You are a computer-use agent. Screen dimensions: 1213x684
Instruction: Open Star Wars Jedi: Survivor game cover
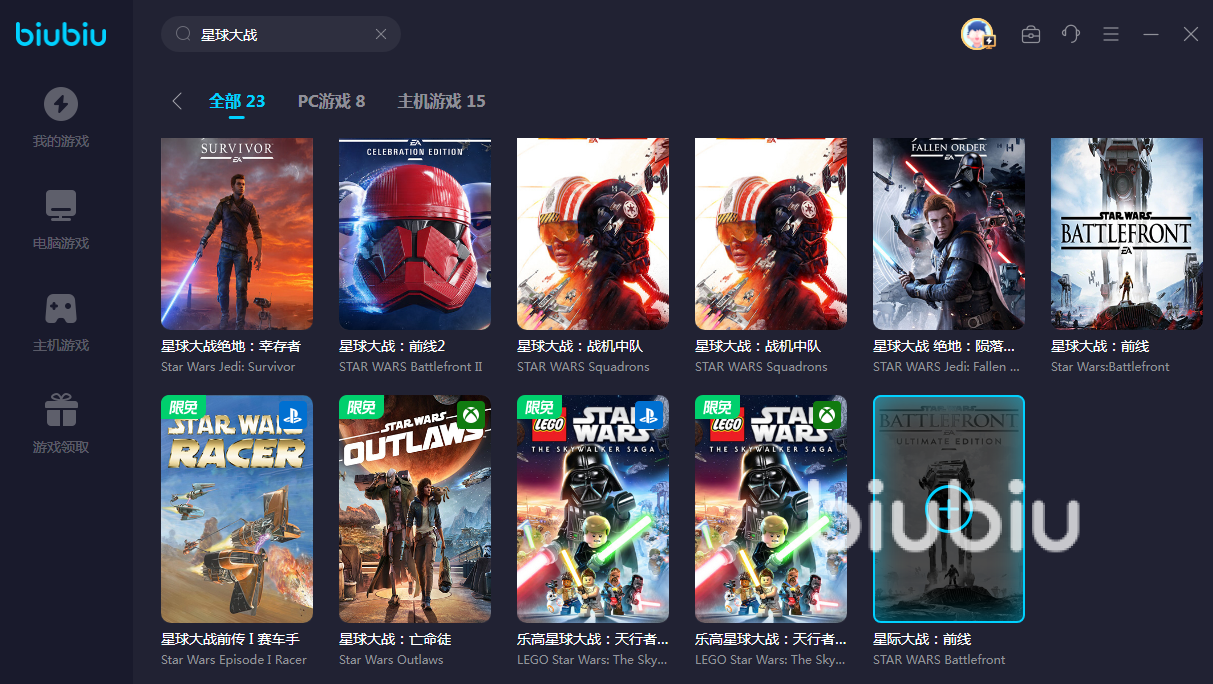[237, 233]
